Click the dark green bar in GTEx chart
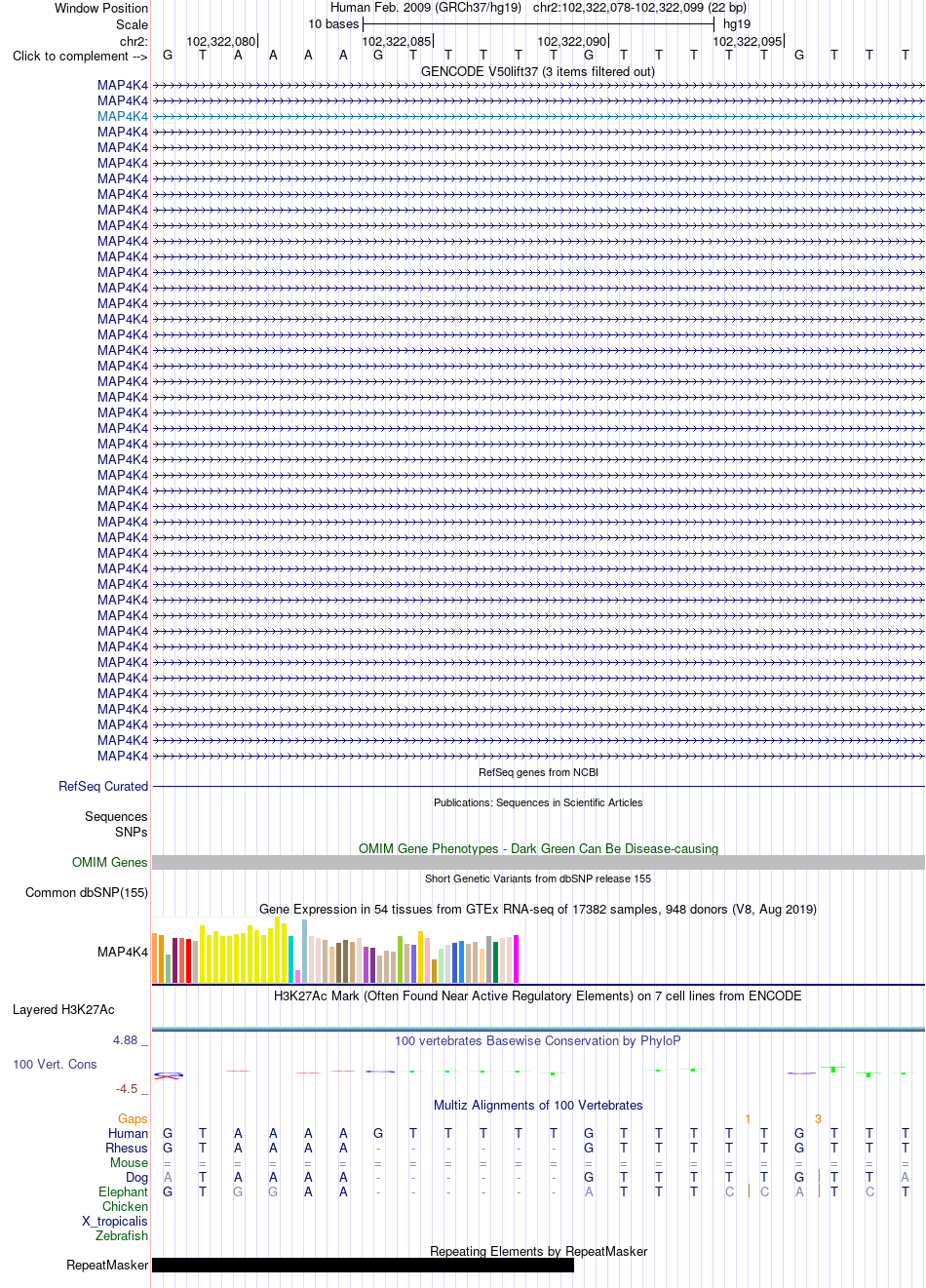Viewport: 926px width, 1288px height. 495,961
